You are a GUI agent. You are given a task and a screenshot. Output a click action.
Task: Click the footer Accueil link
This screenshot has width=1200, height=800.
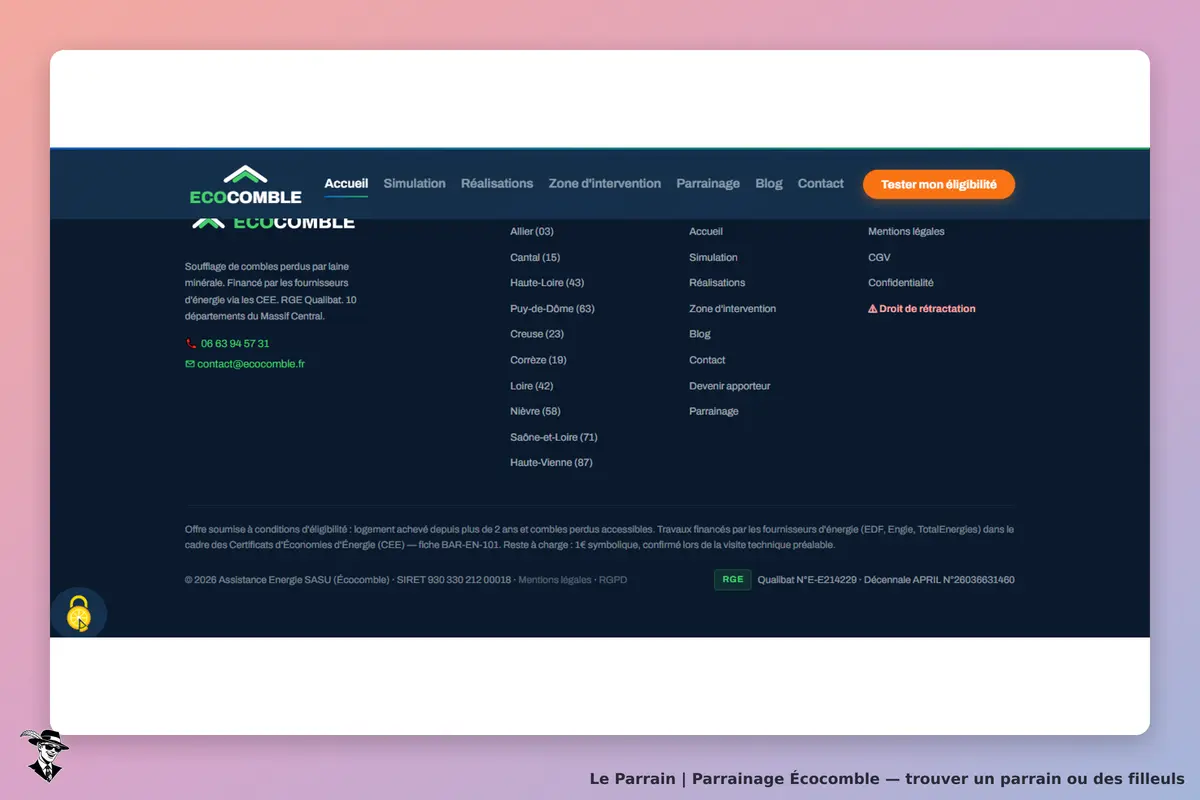pos(706,232)
